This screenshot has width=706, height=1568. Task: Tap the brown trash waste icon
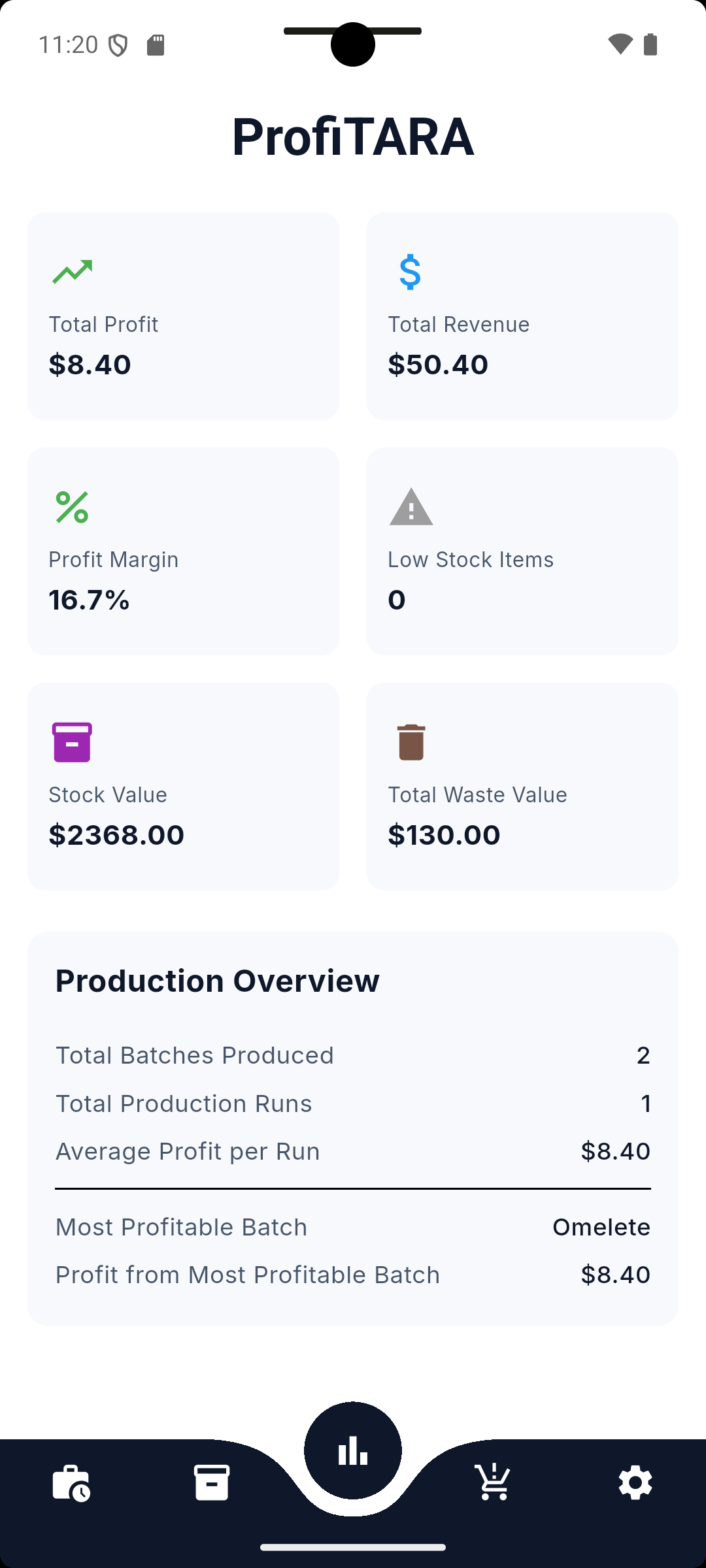411,742
